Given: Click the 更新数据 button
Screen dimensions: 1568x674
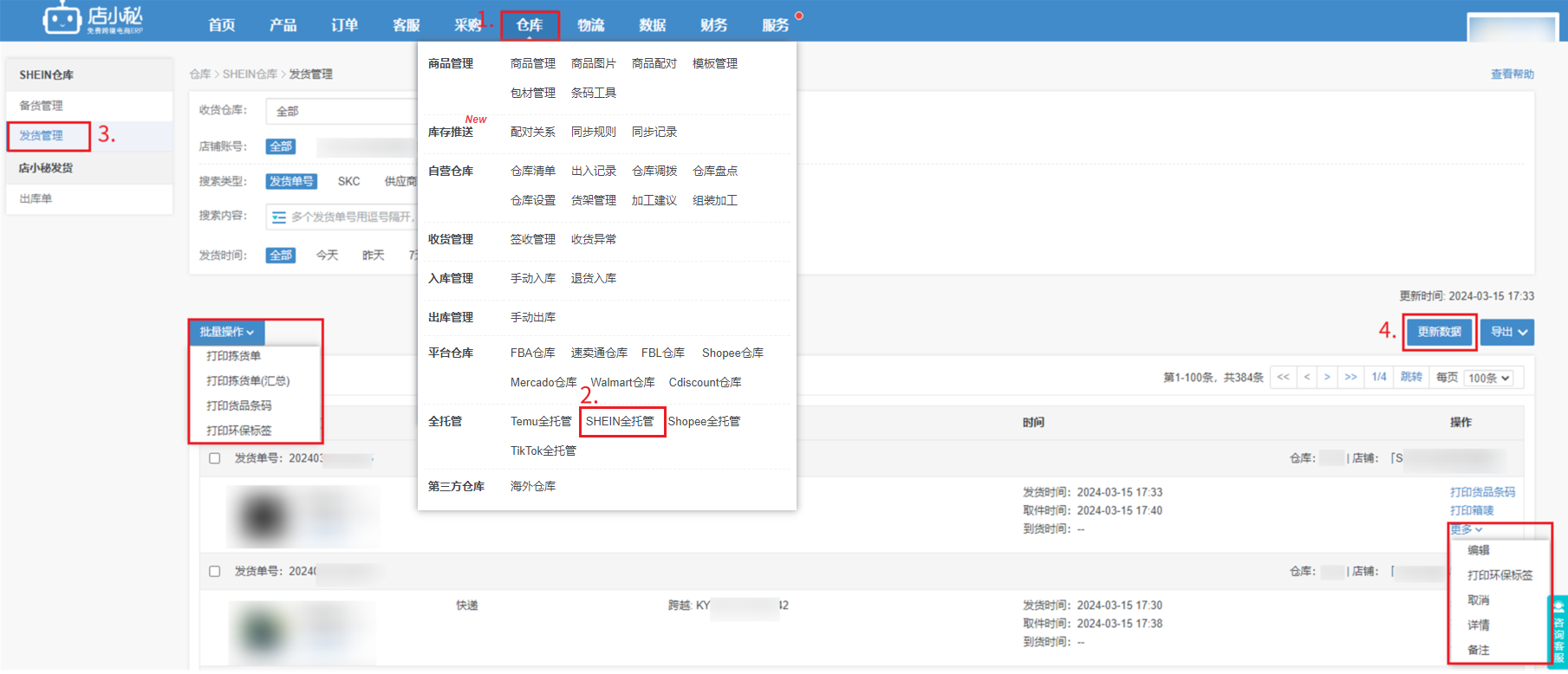Looking at the screenshot, I should click(1439, 332).
